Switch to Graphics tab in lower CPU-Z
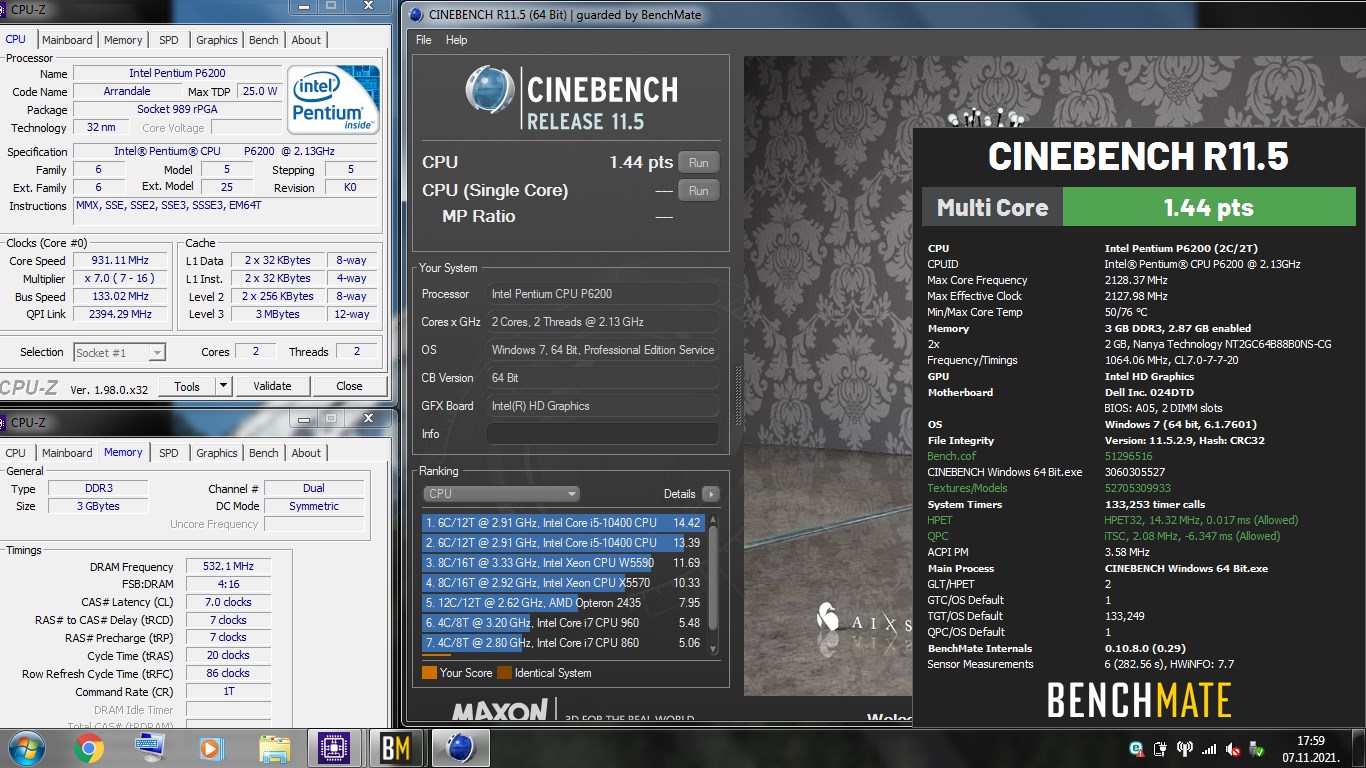Screen dimensions: 1366x768 pyautogui.click(x=217, y=453)
